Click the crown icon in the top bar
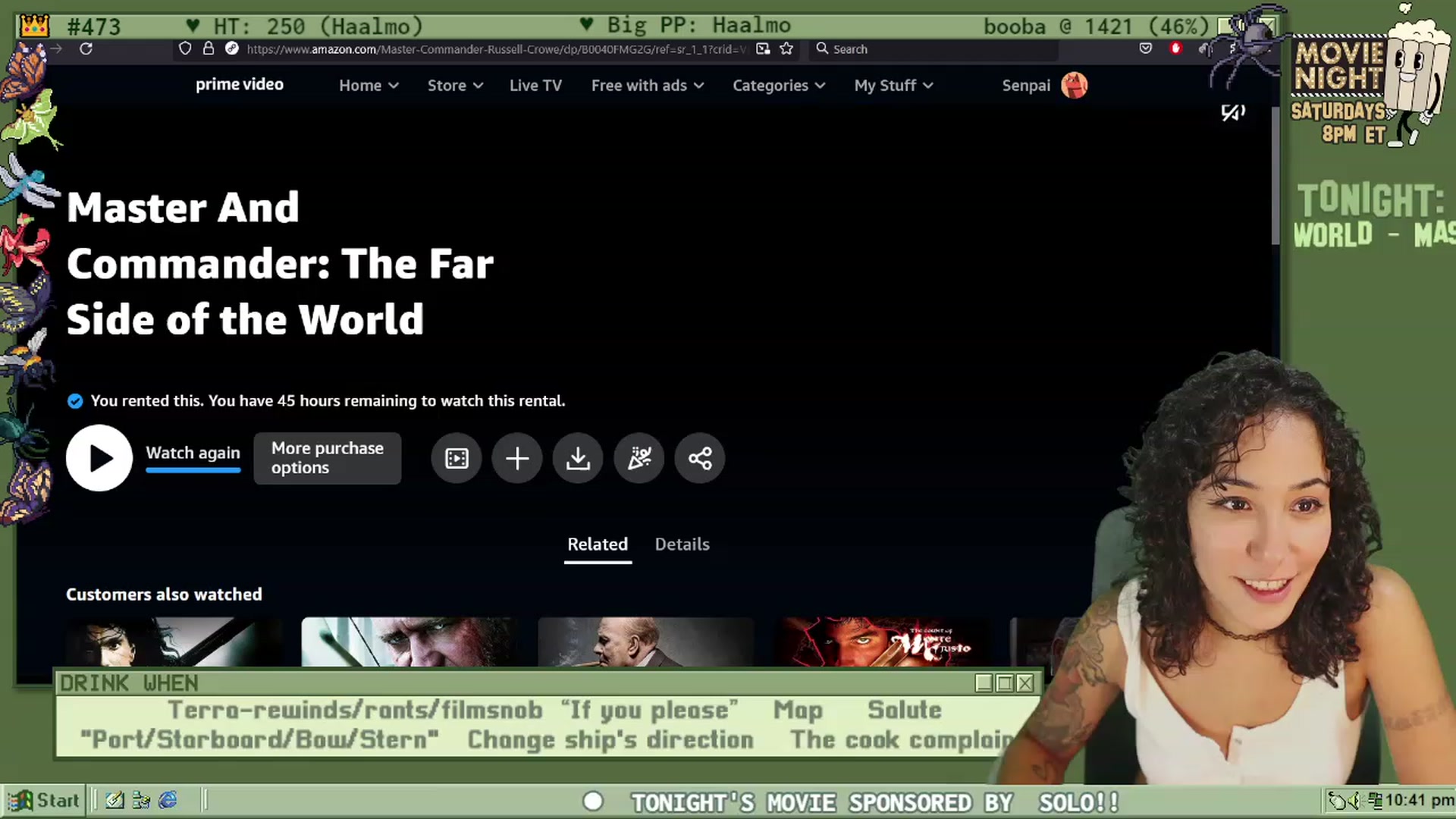The height and width of the screenshot is (819, 1456). pos(34,26)
